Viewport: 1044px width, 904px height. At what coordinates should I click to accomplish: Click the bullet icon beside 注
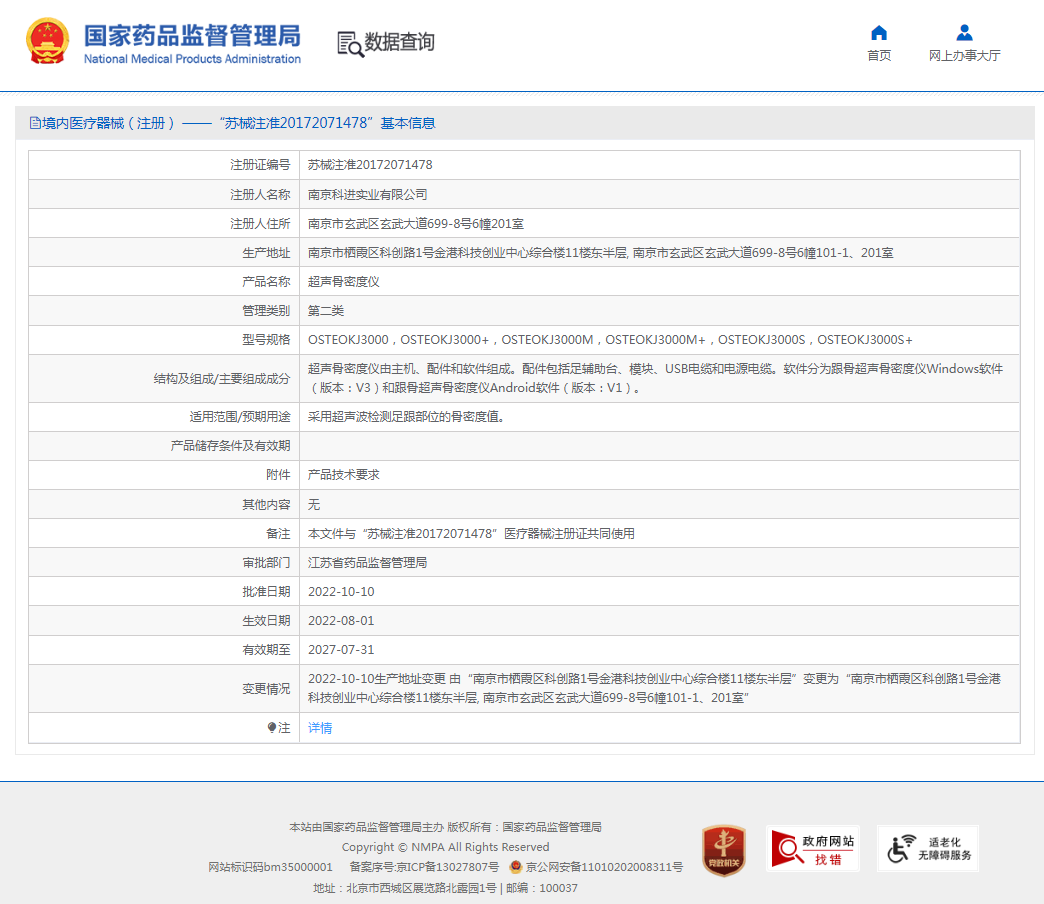click(272, 728)
